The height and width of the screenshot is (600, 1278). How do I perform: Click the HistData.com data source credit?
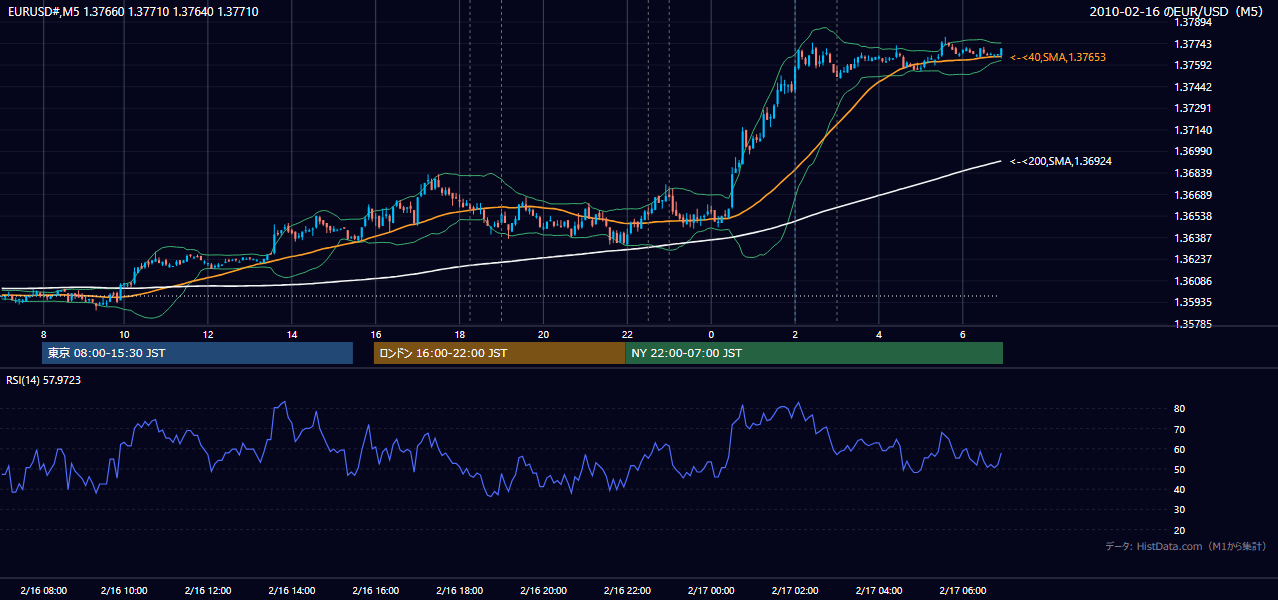click(x=1186, y=546)
